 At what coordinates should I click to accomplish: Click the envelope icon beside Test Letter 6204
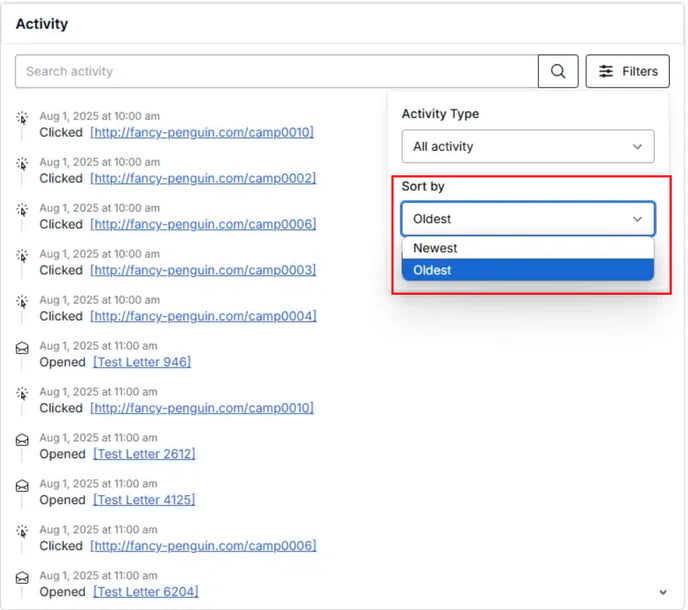(22, 578)
